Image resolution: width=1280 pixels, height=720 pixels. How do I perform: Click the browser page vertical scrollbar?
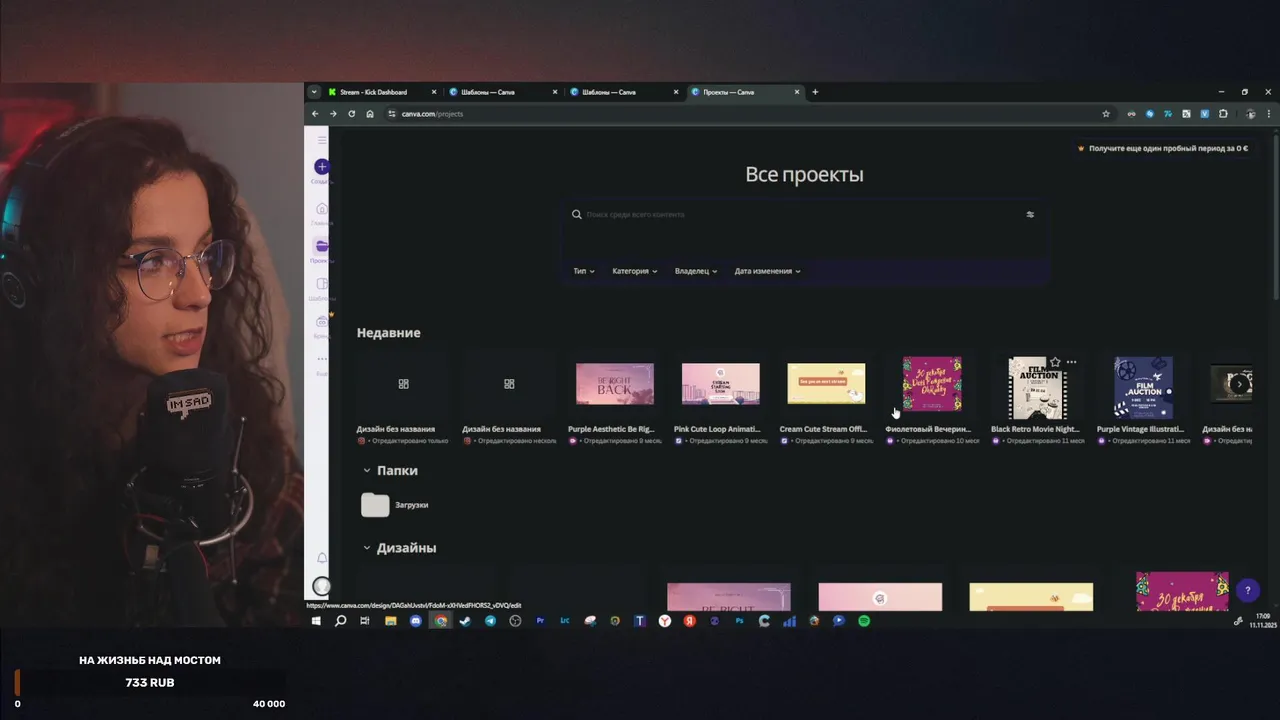tap(1276, 215)
